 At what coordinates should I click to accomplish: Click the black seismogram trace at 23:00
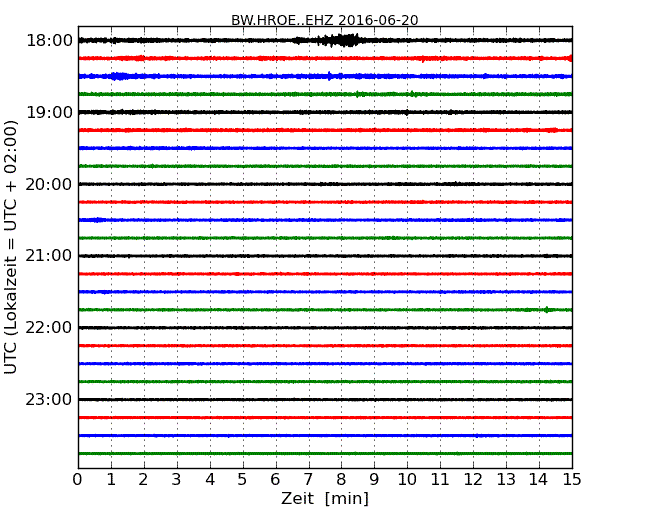325,399
